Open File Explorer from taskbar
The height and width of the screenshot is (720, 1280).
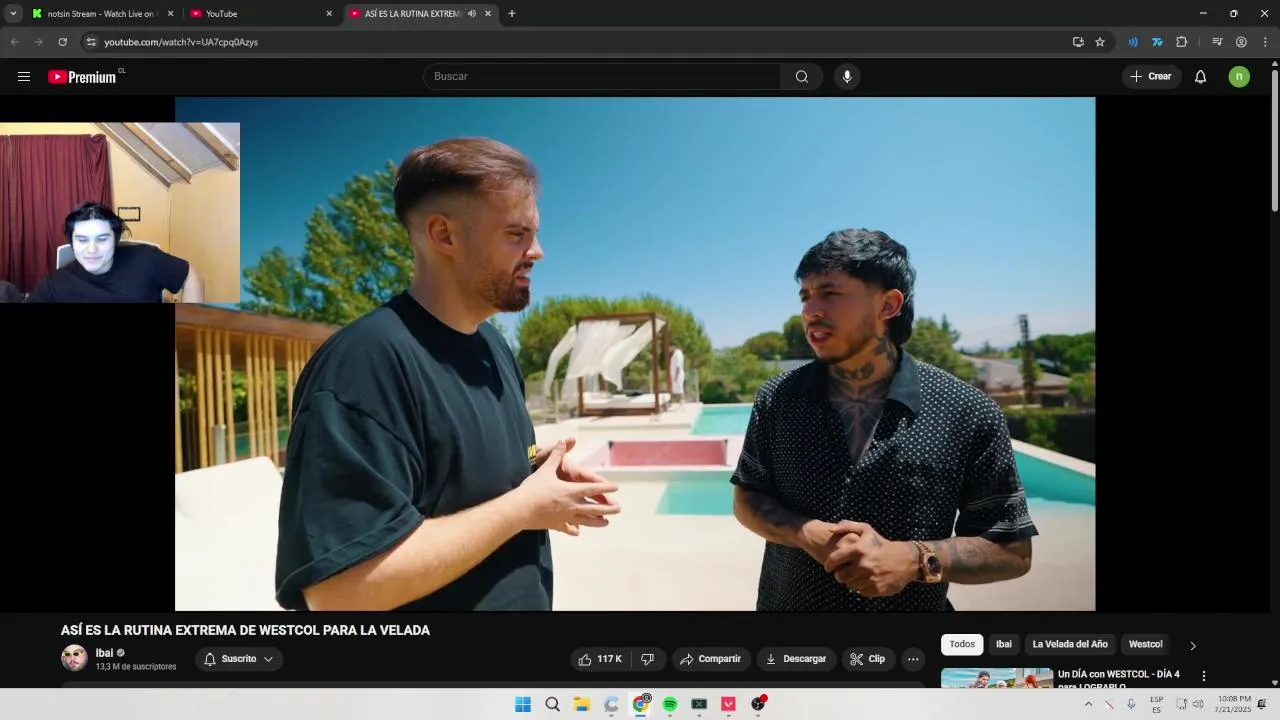point(582,704)
